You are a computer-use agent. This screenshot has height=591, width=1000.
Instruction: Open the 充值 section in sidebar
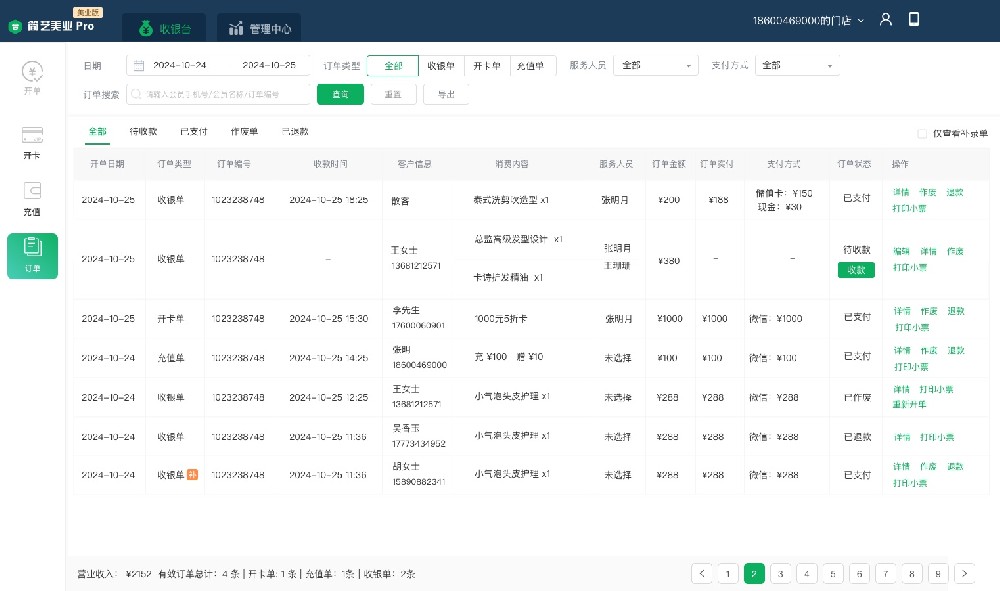pyautogui.click(x=32, y=196)
